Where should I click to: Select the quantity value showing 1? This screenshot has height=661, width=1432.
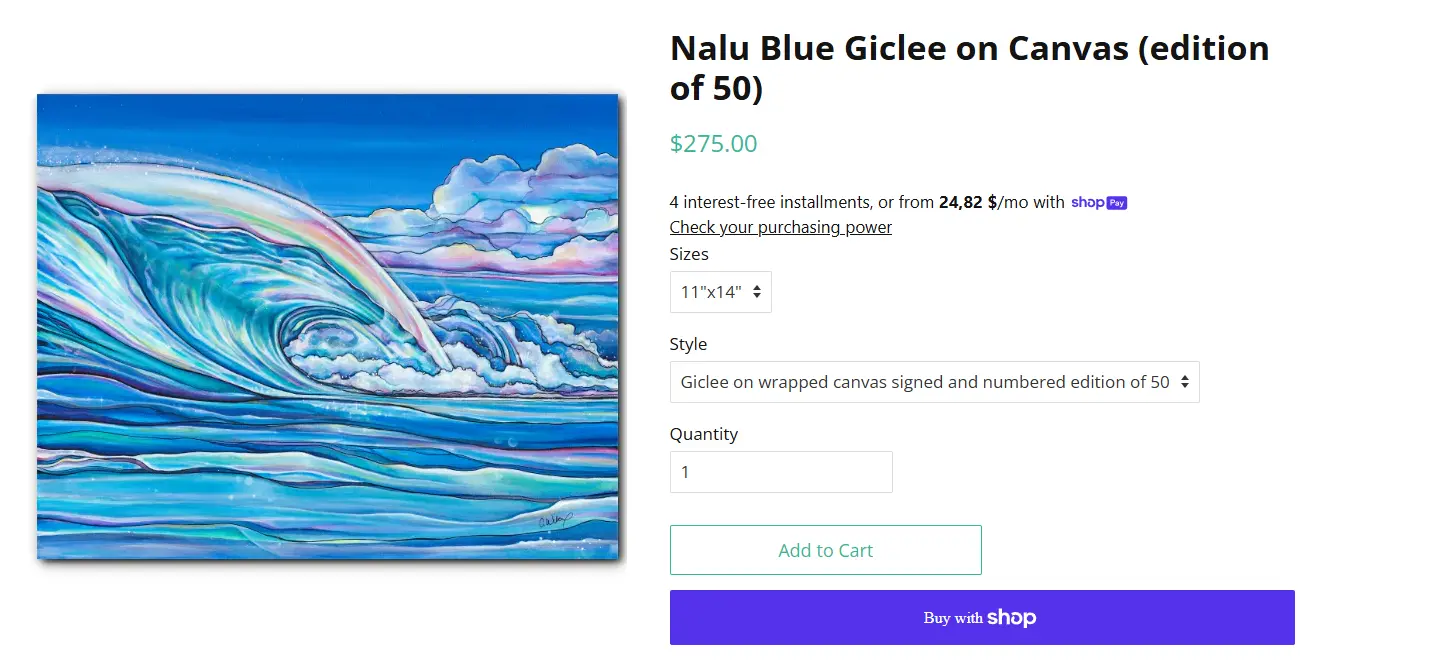tap(686, 471)
